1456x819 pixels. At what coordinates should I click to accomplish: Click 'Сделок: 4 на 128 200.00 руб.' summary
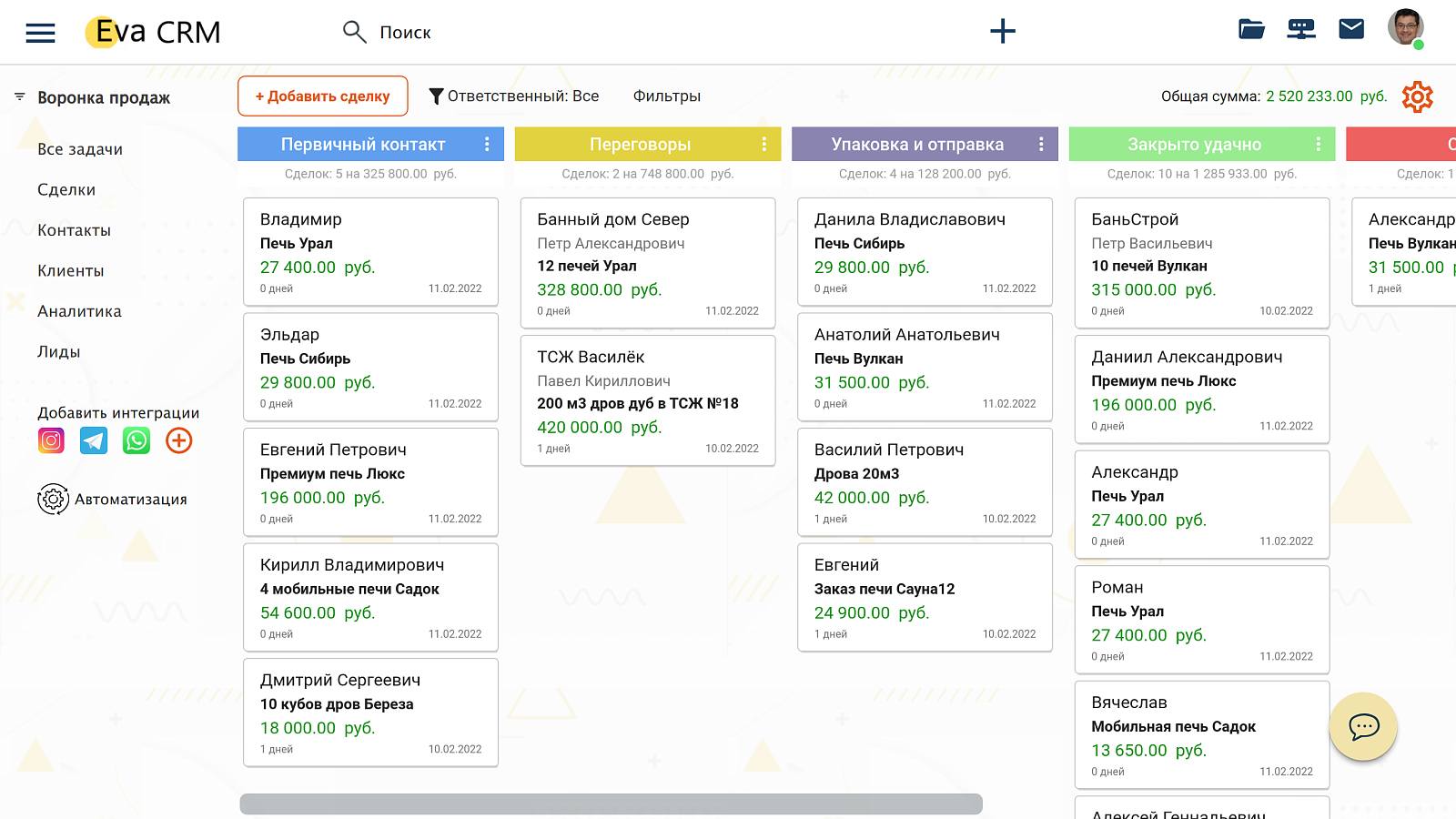tap(925, 174)
